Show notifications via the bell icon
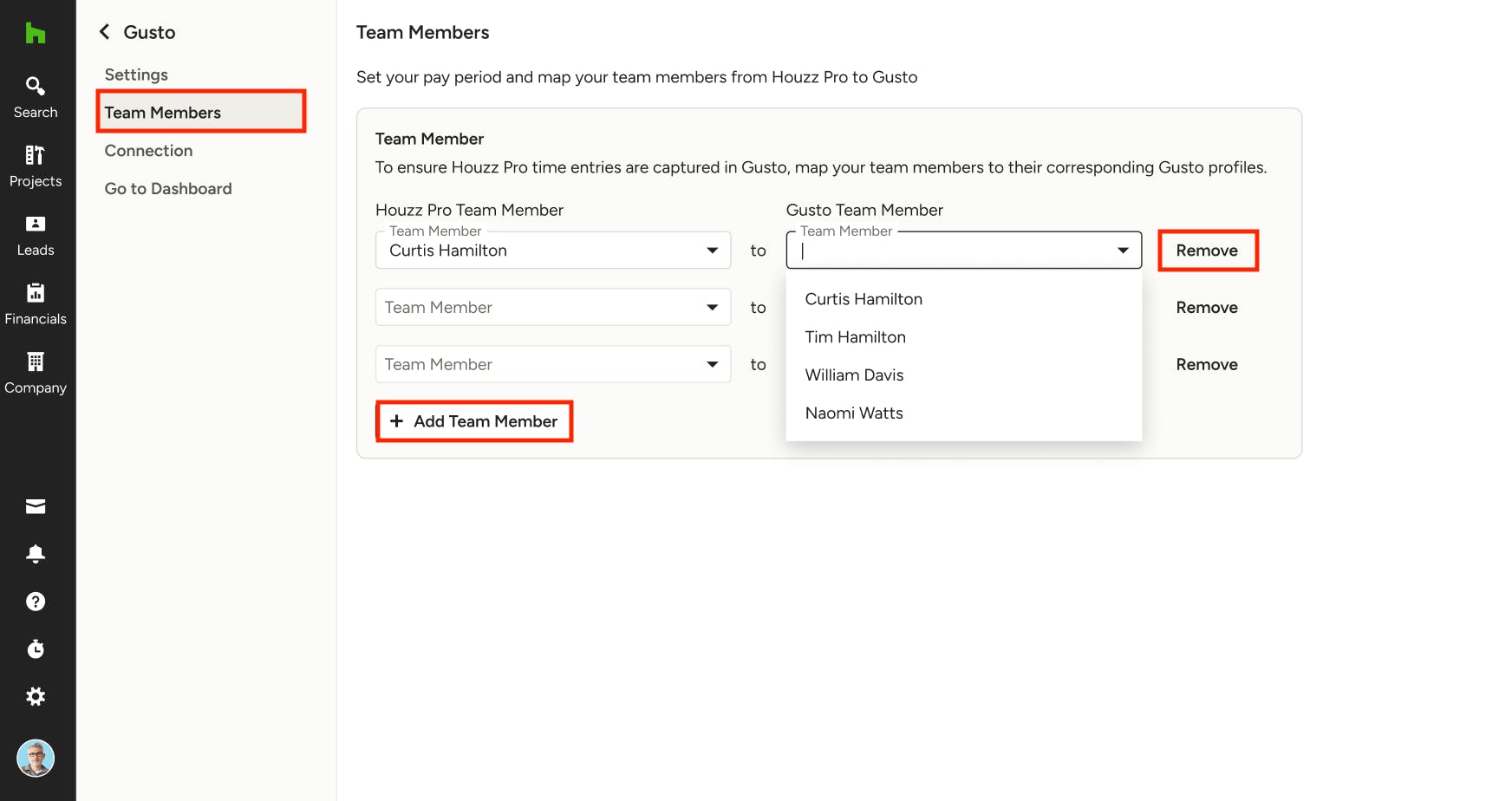Screen dimensions: 1512x801 [36, 554]
